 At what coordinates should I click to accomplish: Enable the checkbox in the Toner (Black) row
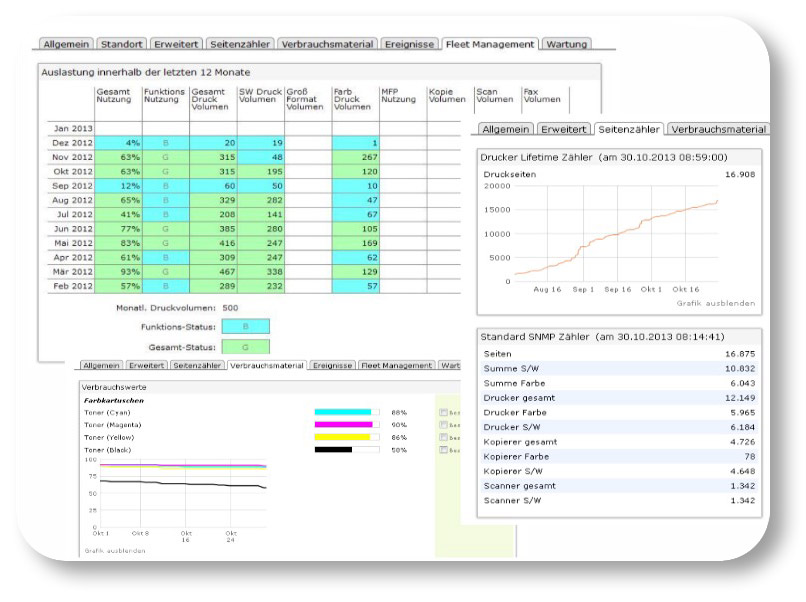[x=443, y=451]
